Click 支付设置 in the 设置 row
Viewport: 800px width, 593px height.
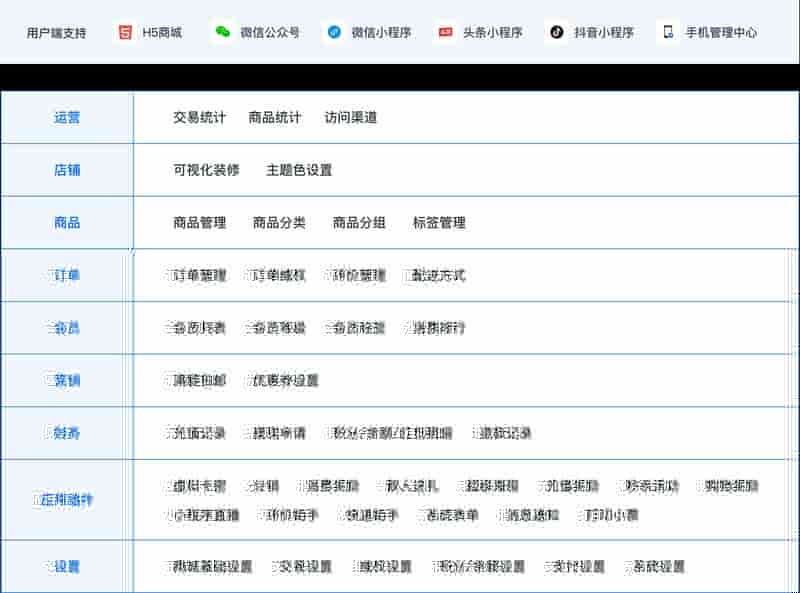577,566
